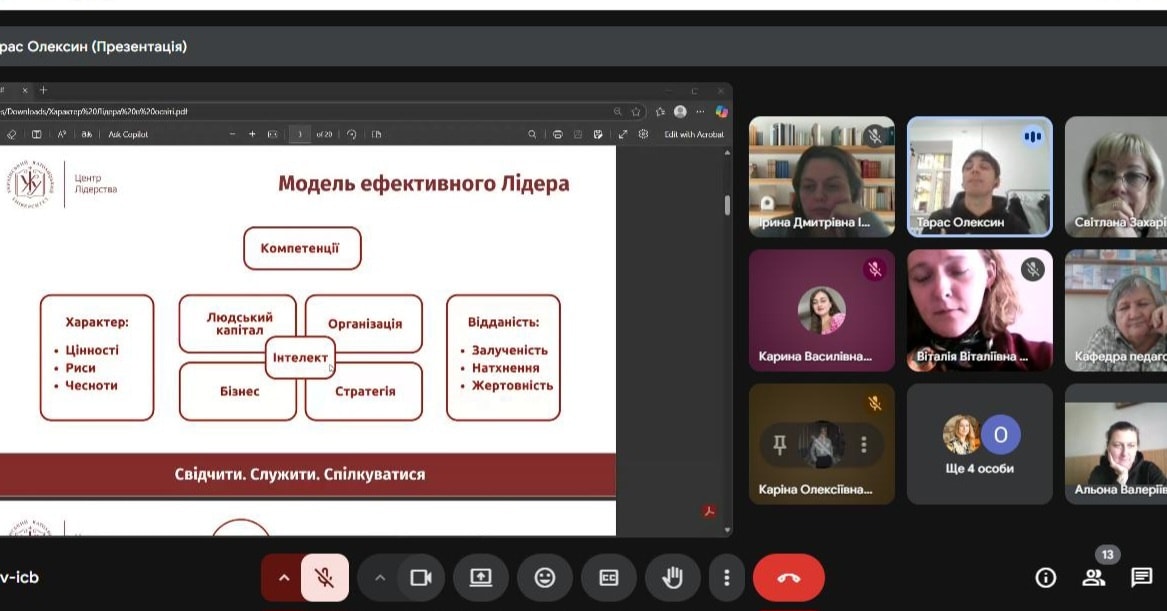The image size is (1167, 611).
Task: Open meeting details info icon
Action: click(x=1046, y=578)
